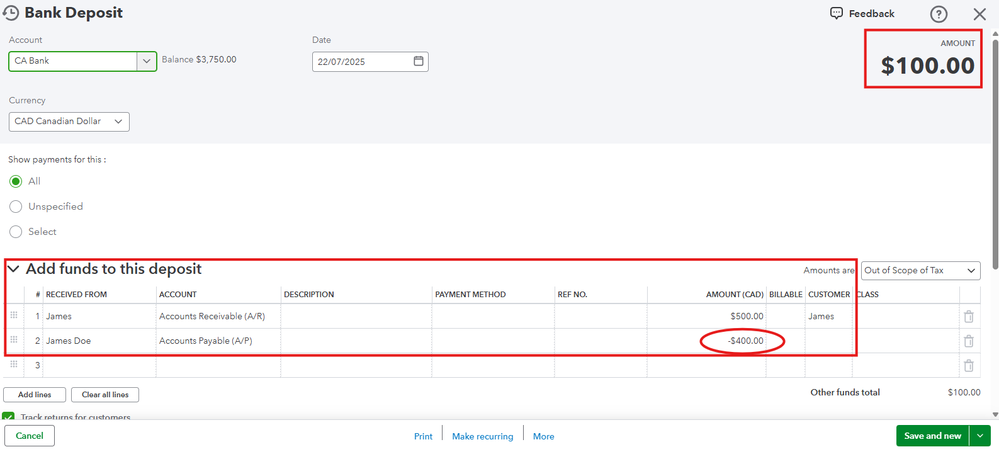Select the Unspecified payments radio button
Image resolution: width=999 pixels, height=454 pixels.
(x=15, y=206)
